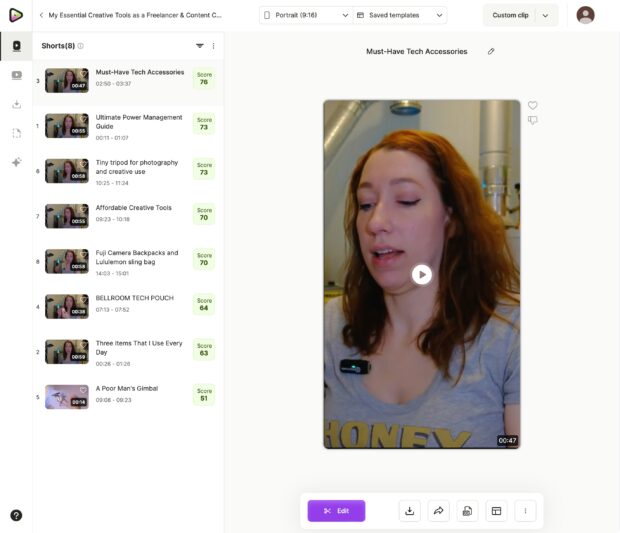Favorite the Affordable Creative Tools thumbnail heart
Screen dimensions: 620x533
pyautogui.click(x=83, y=209)
